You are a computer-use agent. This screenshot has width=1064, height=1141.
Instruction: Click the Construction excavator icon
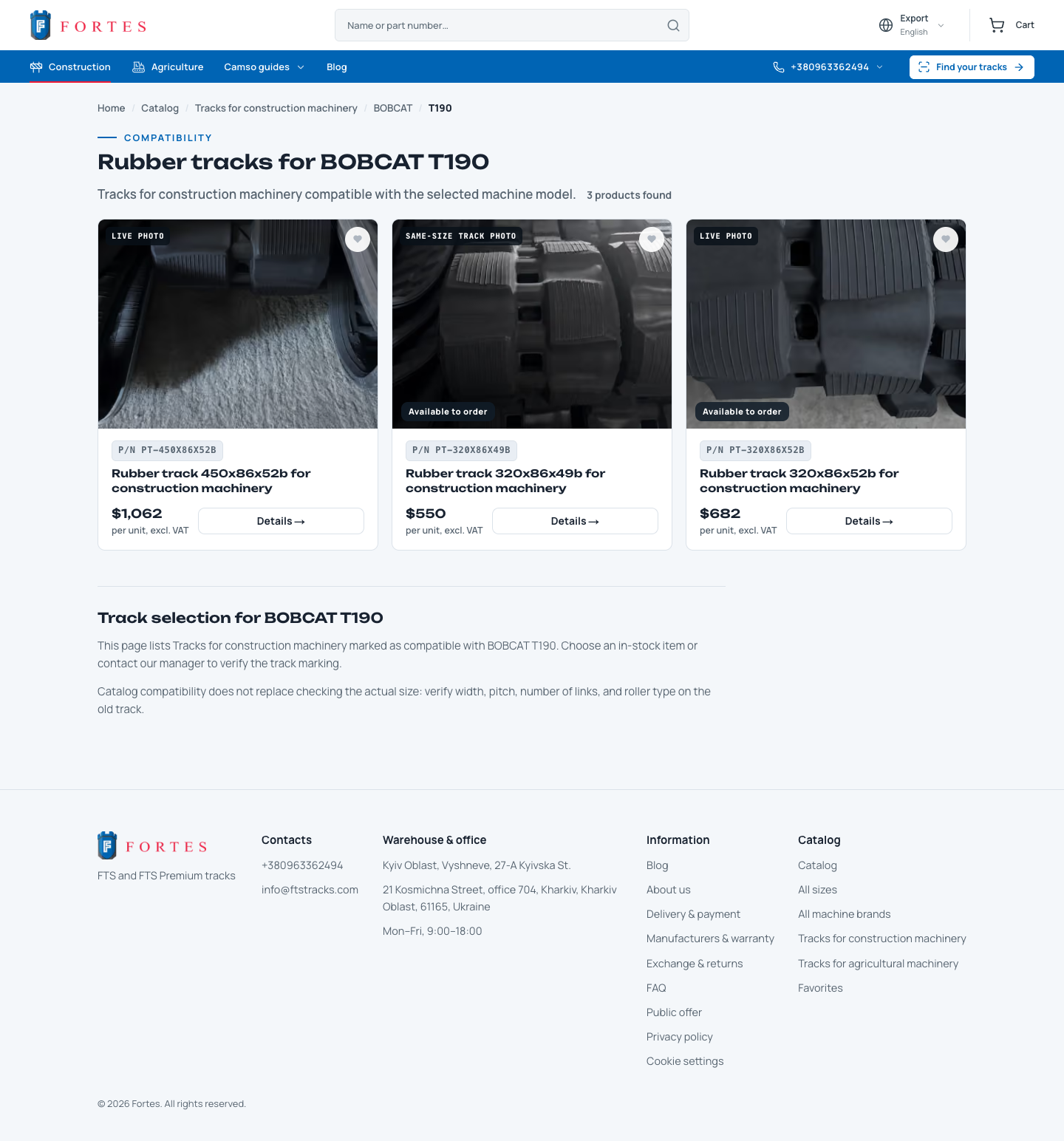point(36,67)
